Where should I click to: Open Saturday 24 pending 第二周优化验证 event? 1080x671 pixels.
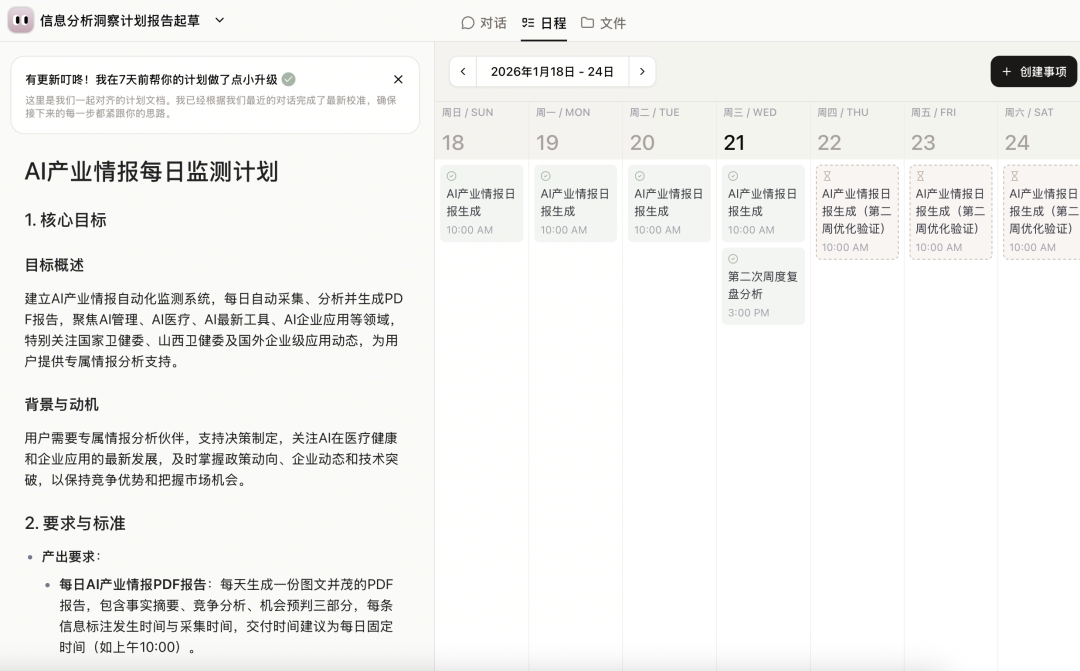tap(1041, 212)
